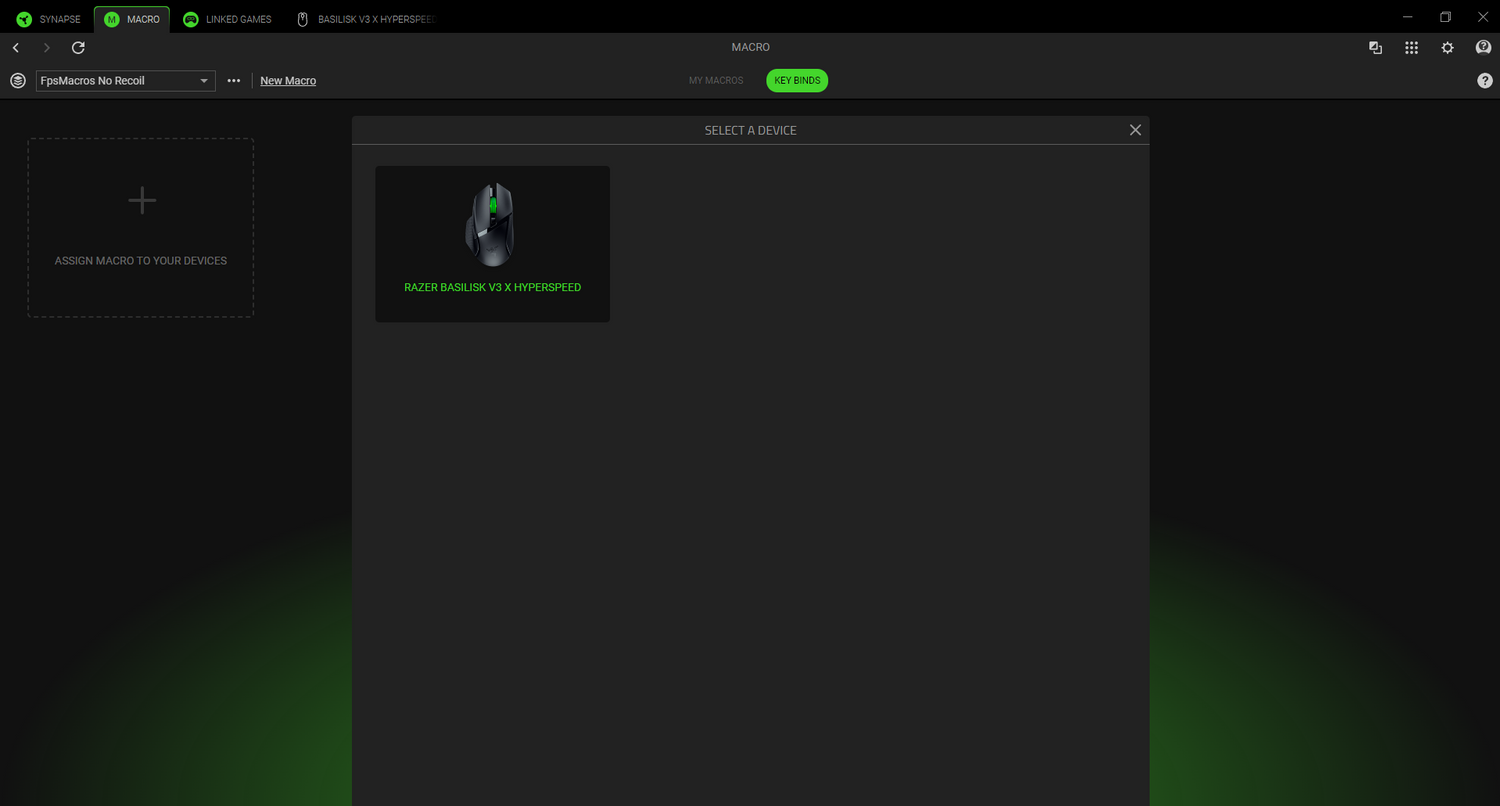1500x806 pixels.
Task: Open the modules grid icon
Action: [x=1411, y=48]
